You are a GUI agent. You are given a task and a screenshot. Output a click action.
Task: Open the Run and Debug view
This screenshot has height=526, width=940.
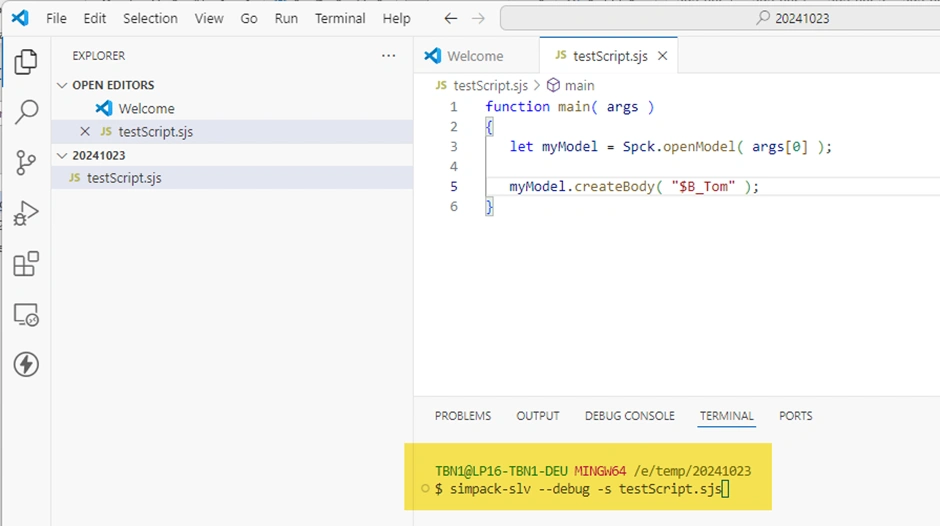(26, 213)
